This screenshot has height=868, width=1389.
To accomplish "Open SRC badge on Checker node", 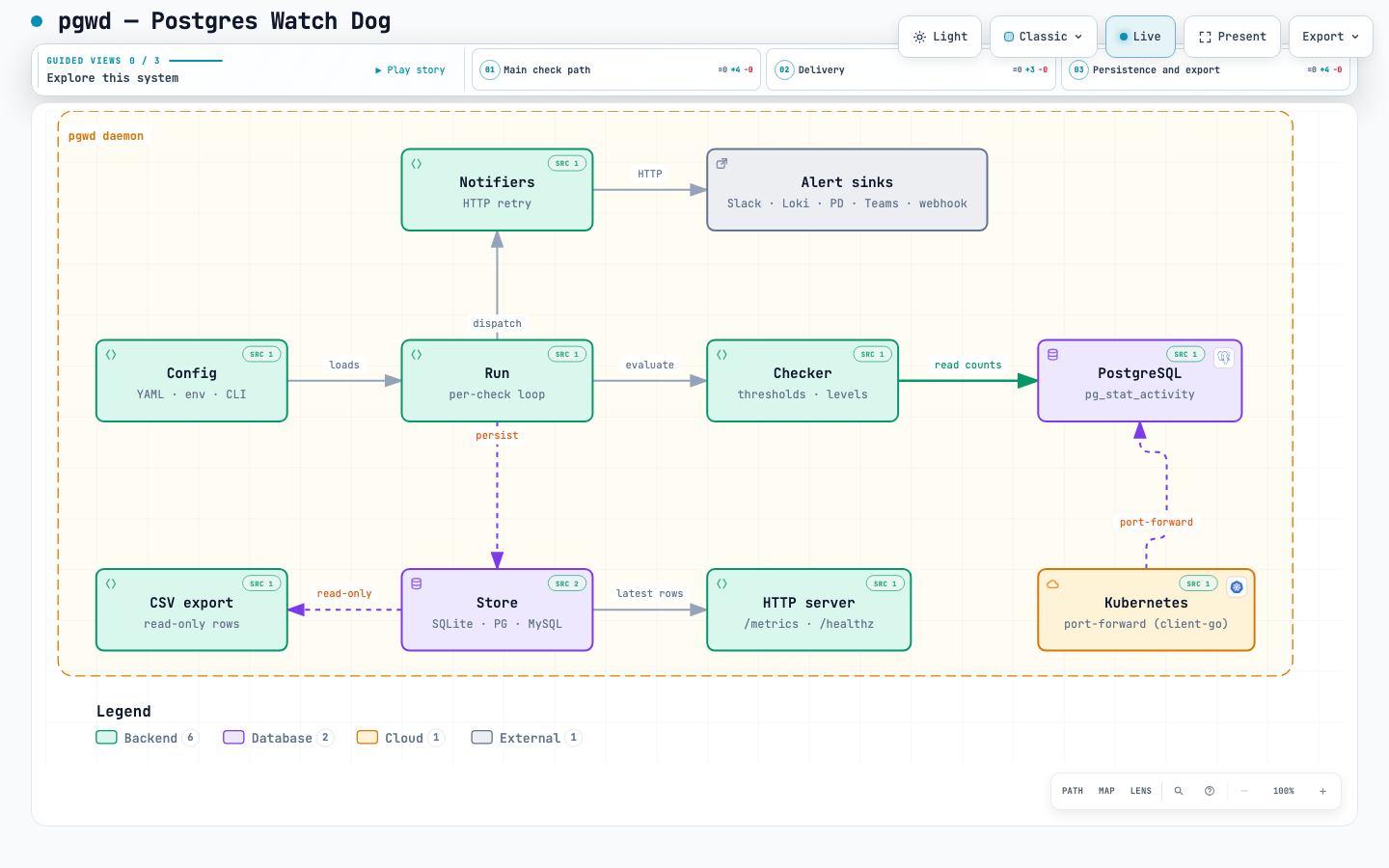I will (x=873, y=355).
